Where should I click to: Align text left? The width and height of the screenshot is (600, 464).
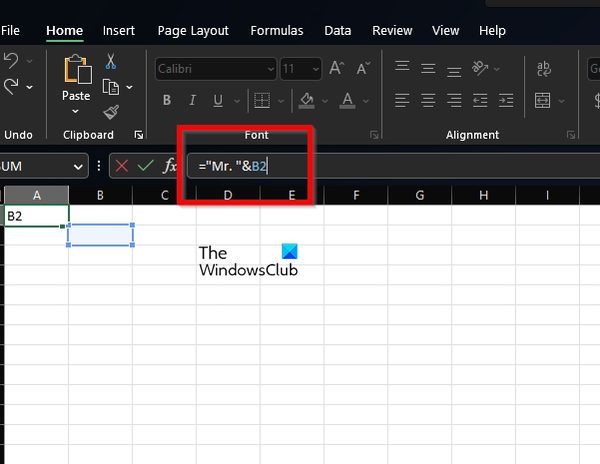402,101
